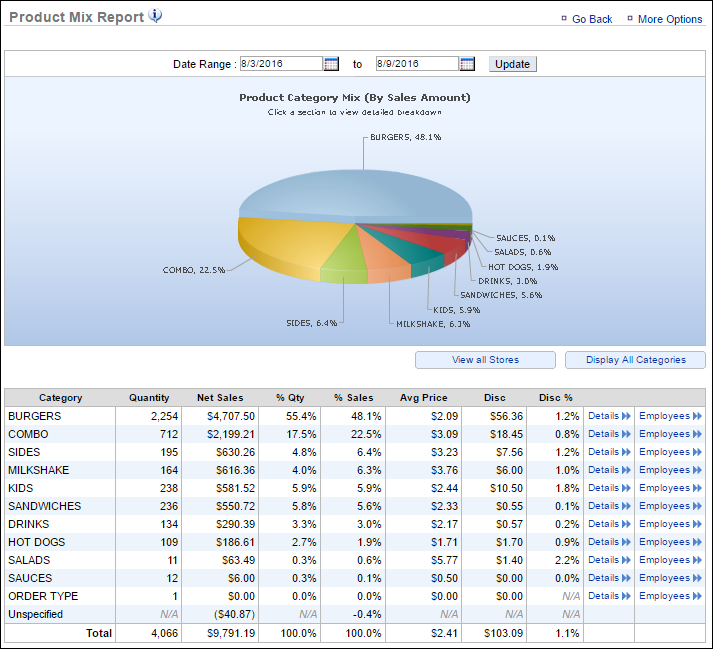
Task: Click the ($40.87) net sales value
Action: click(234, 614)
